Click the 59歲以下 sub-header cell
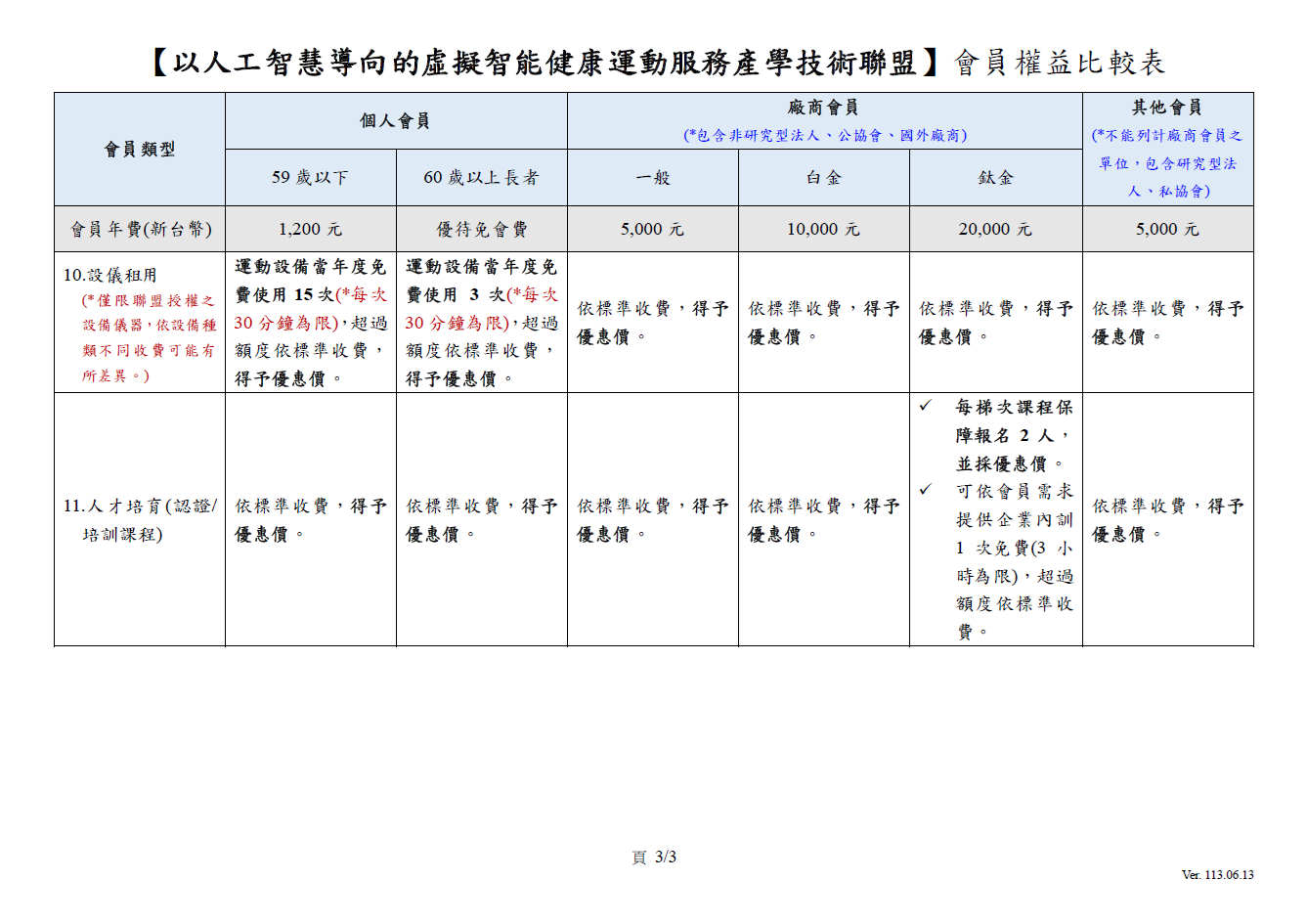The image size is (1307, 924). point(310,178)
